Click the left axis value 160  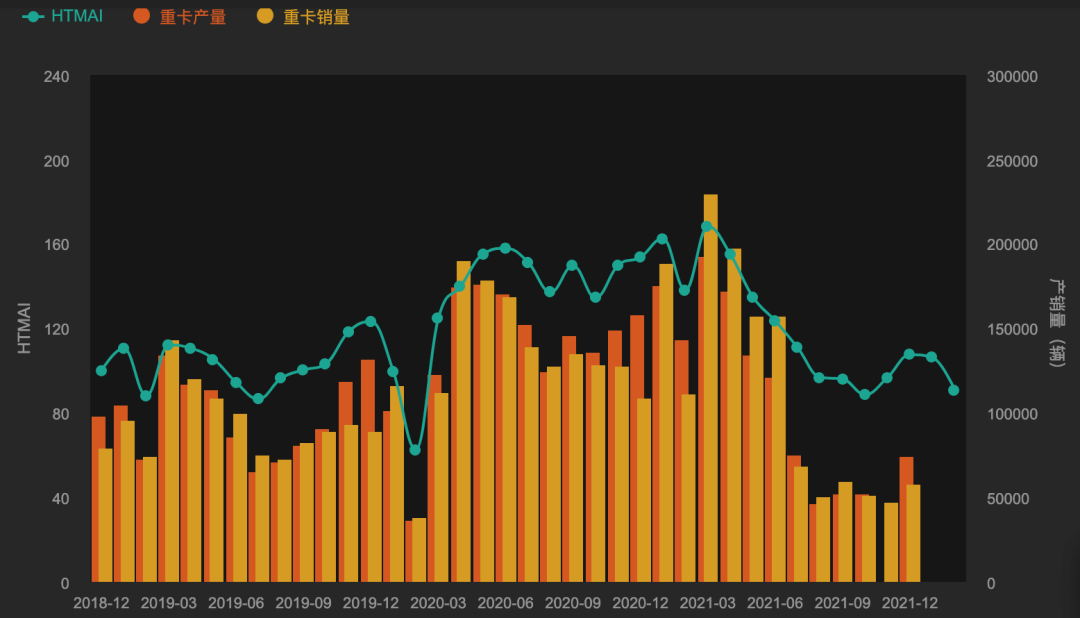pyautogui.click(x=56, y=245)
